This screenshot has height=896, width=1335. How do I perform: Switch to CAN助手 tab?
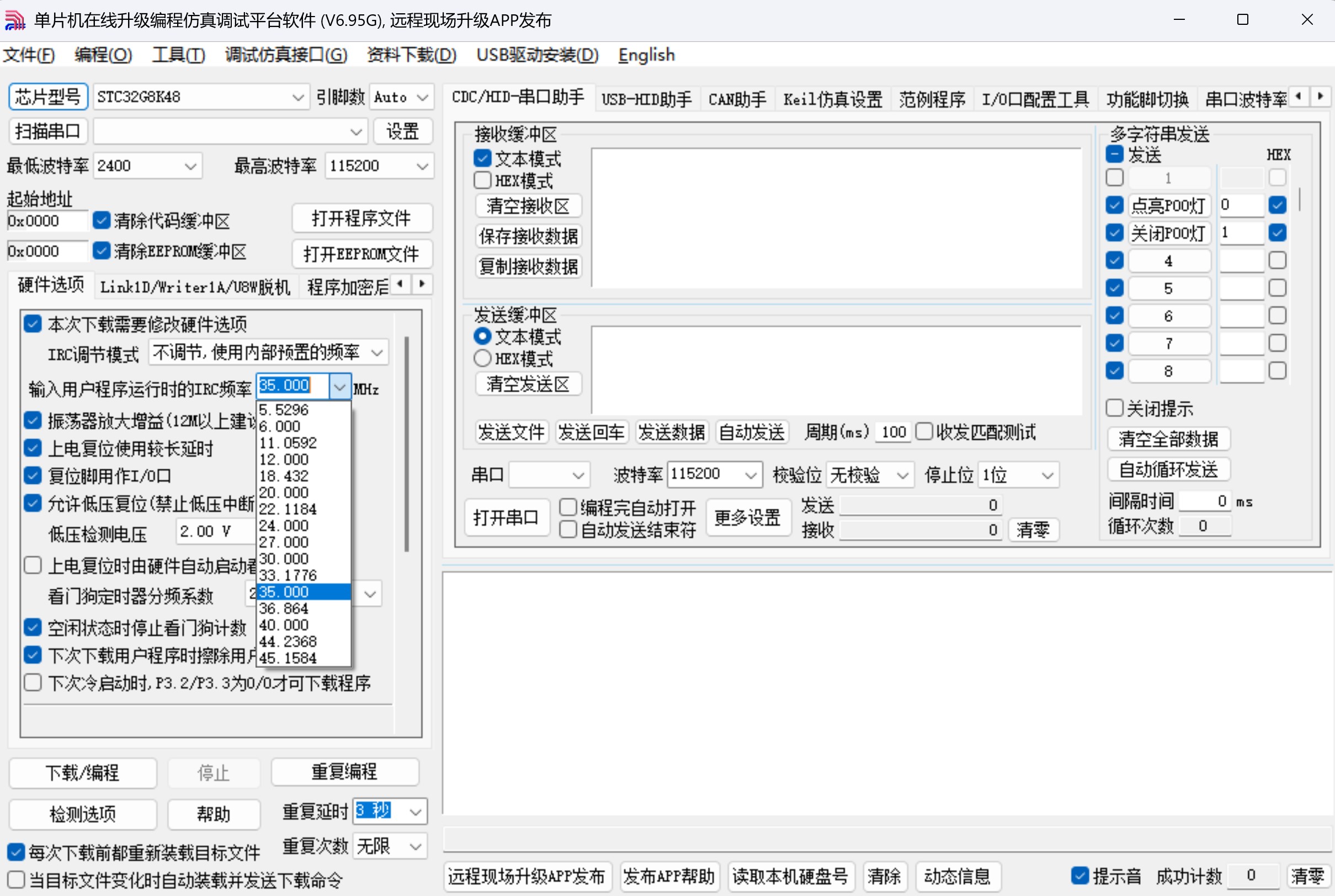tap(737, 99)
